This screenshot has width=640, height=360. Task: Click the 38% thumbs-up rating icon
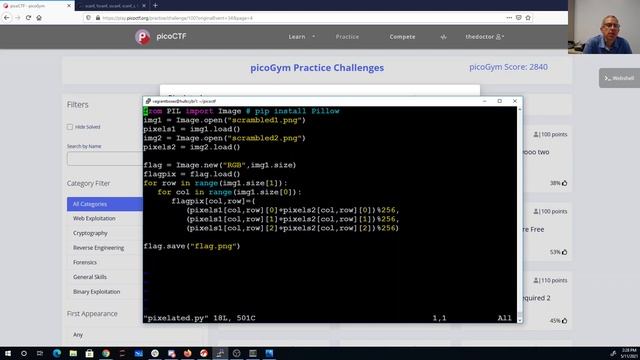(564, 183)
